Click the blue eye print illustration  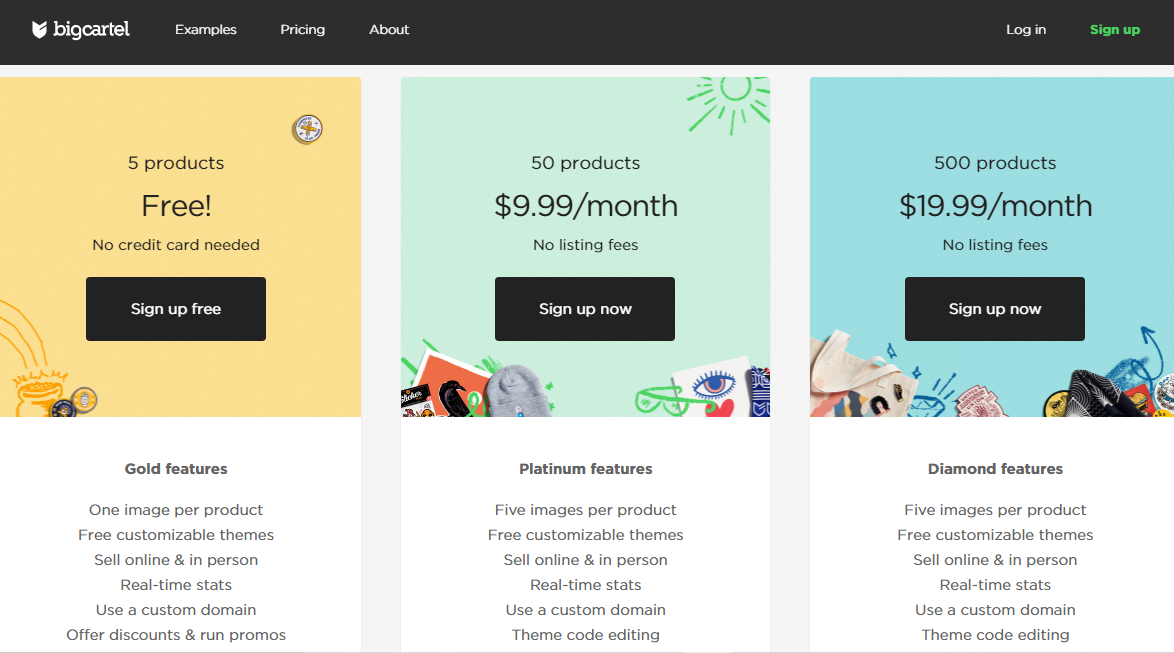pos(712,384)
